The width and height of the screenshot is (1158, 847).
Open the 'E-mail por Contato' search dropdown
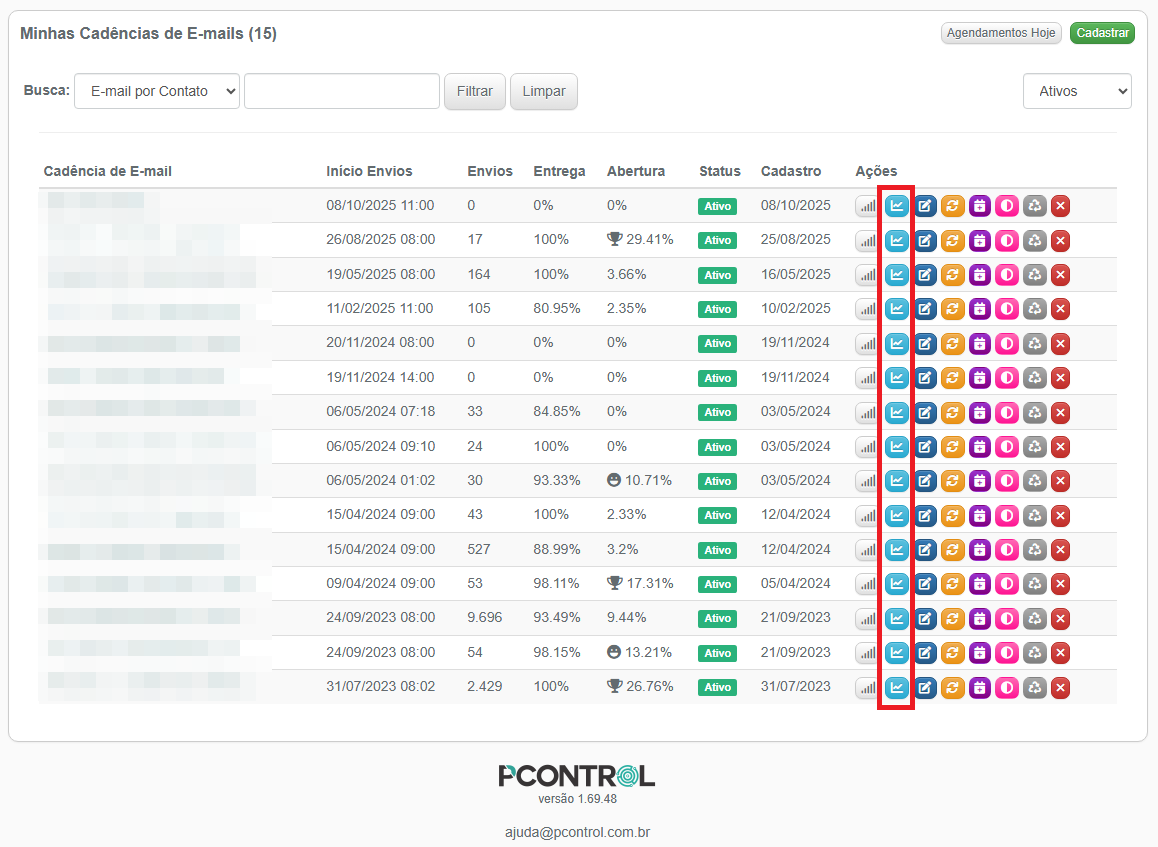tap(157, 91)
